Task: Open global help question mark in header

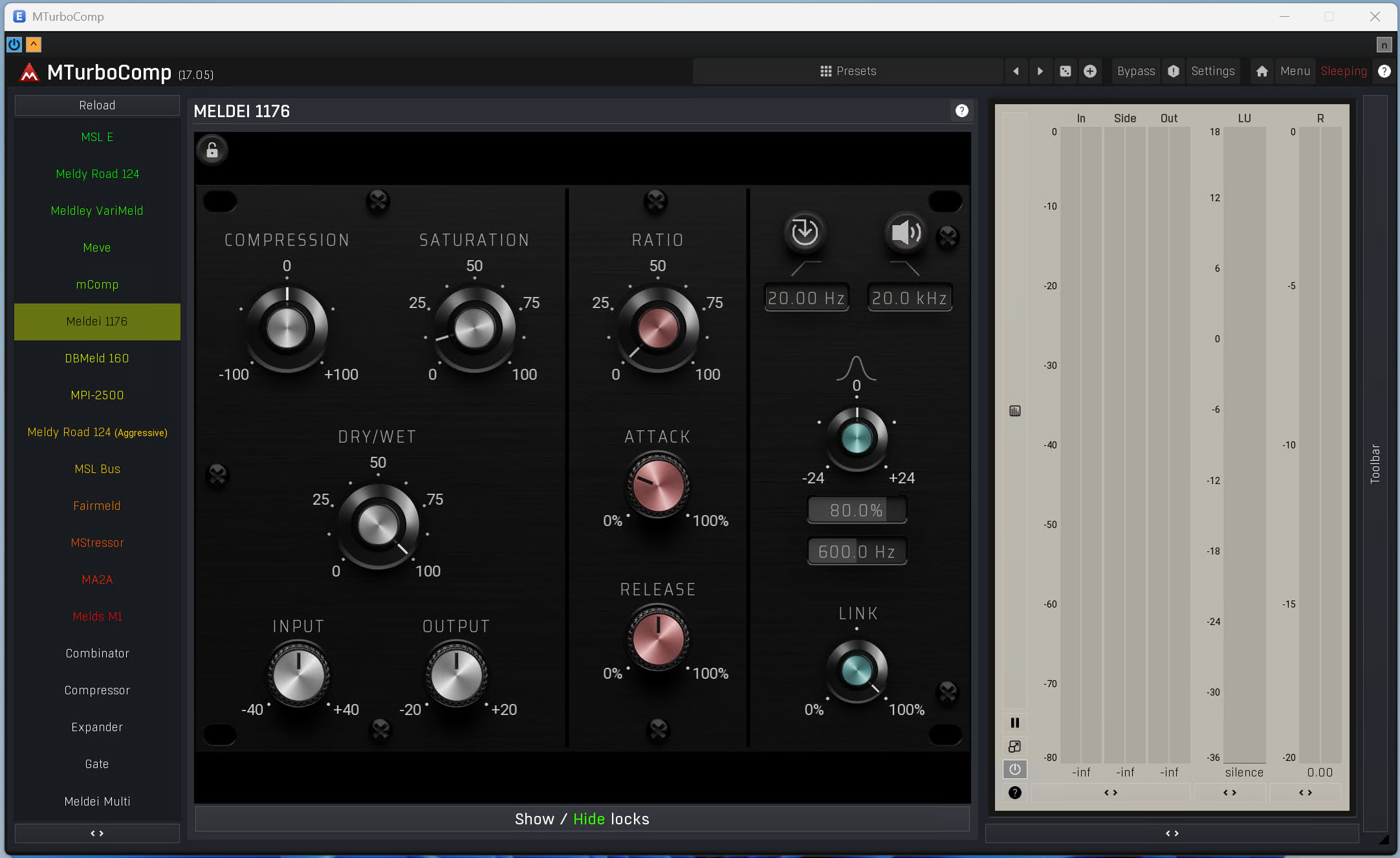Action: pyautogui.click(x=1384, y=71)
